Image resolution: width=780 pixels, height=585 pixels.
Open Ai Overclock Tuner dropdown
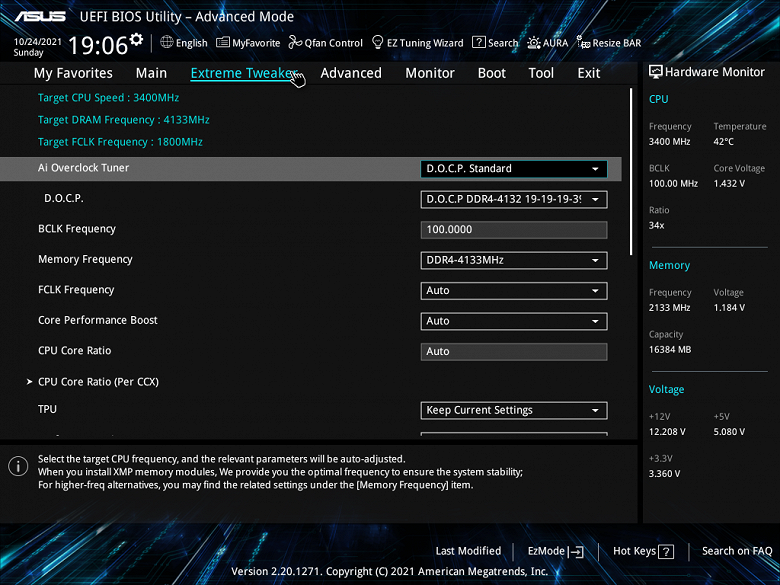[x=514, y=169]
